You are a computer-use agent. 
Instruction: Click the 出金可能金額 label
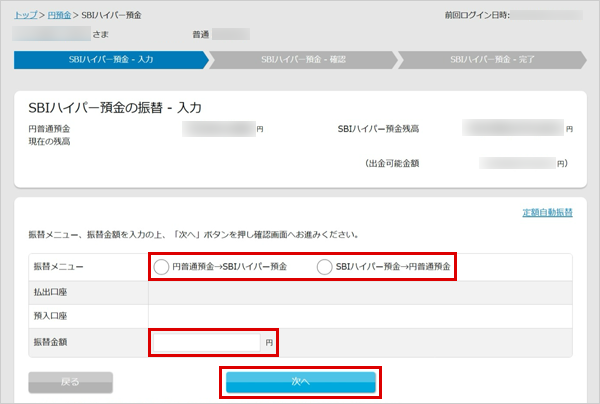pyautogui.click(x=395, y=163)
